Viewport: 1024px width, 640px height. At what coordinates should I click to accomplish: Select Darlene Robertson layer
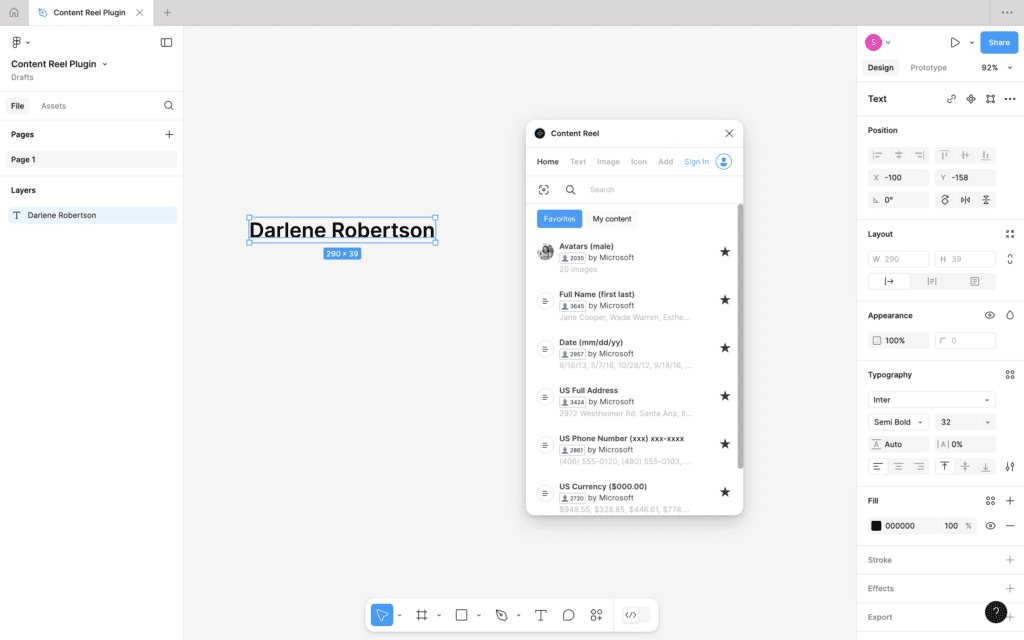92,216
